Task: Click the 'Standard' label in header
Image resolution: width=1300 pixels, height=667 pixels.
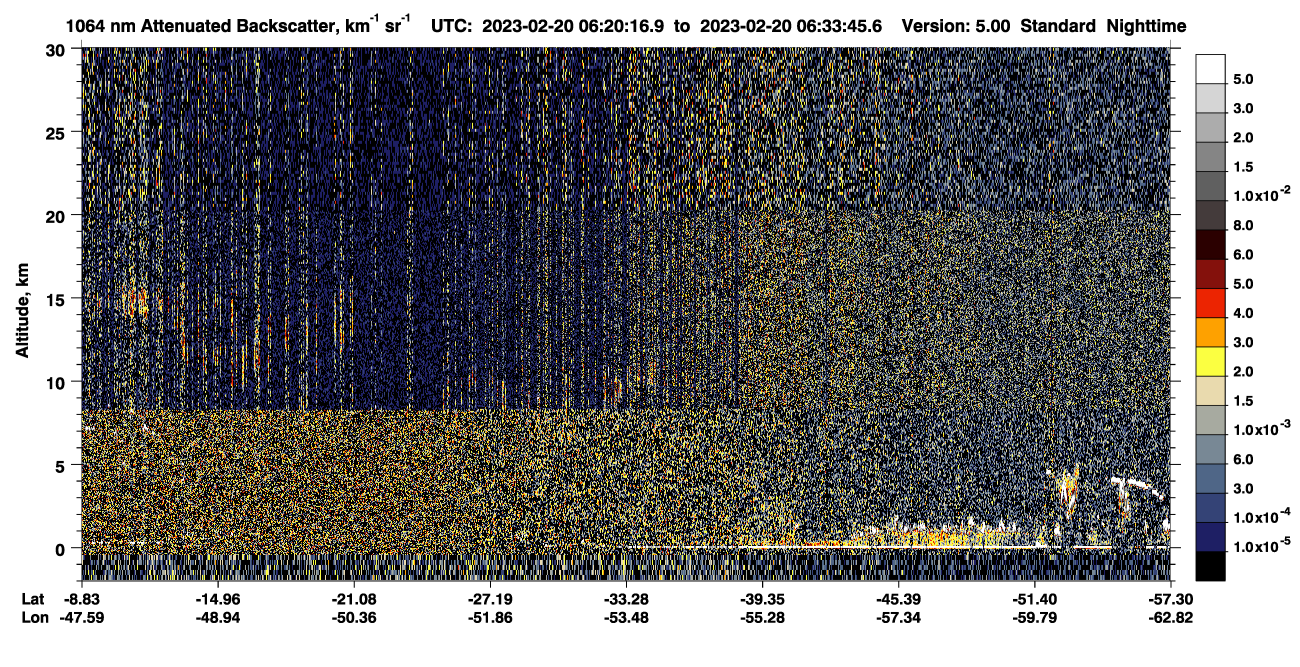Action: pos(1059,27)
